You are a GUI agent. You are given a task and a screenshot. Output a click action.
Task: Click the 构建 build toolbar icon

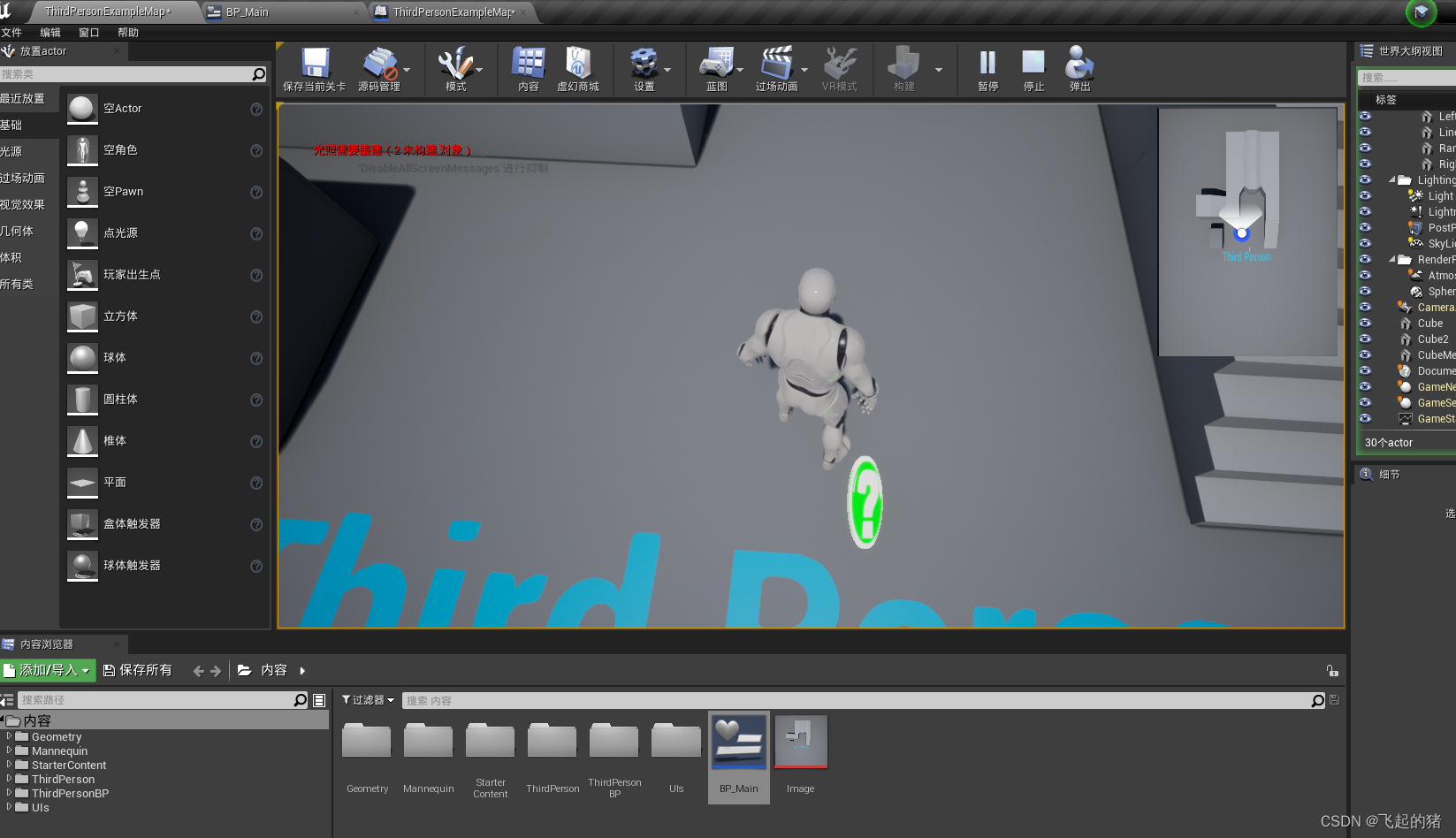point(903,64)
